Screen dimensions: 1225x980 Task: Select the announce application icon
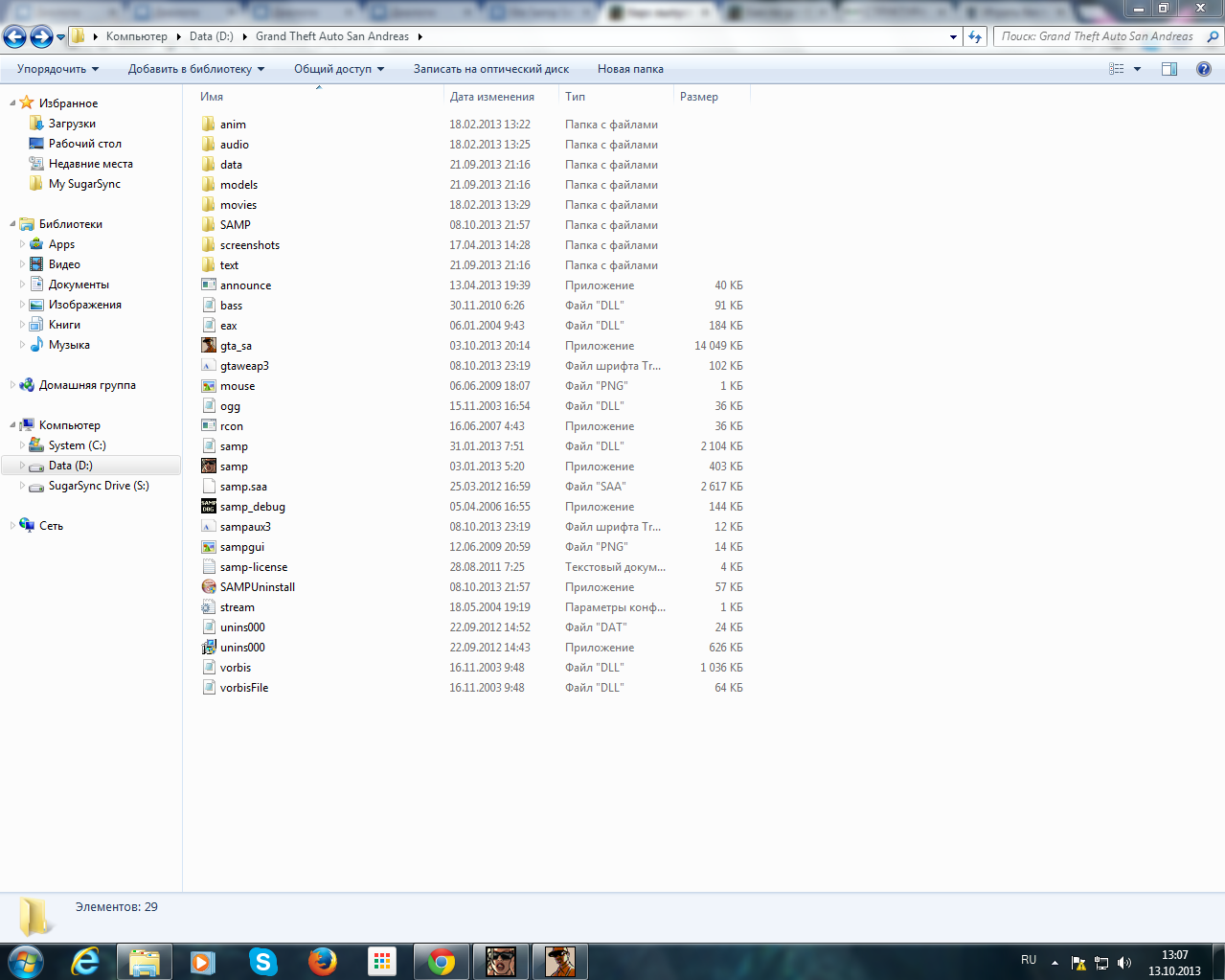pyautogui.click(x=209, y=285)
